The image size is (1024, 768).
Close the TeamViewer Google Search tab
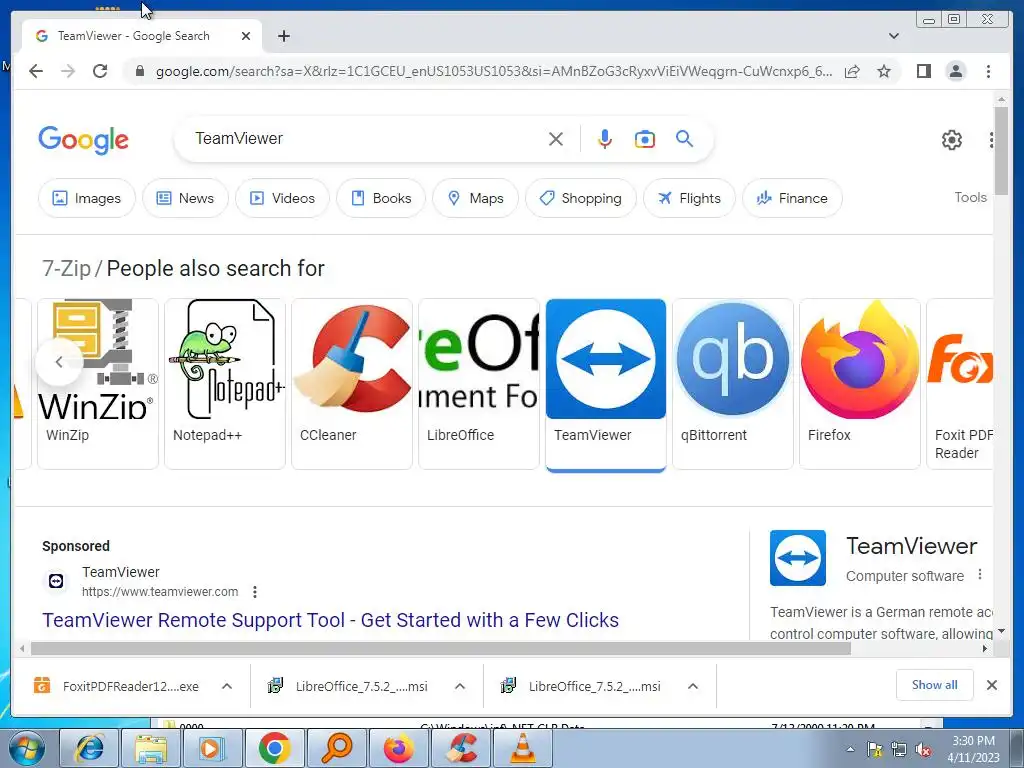[246, 36]
